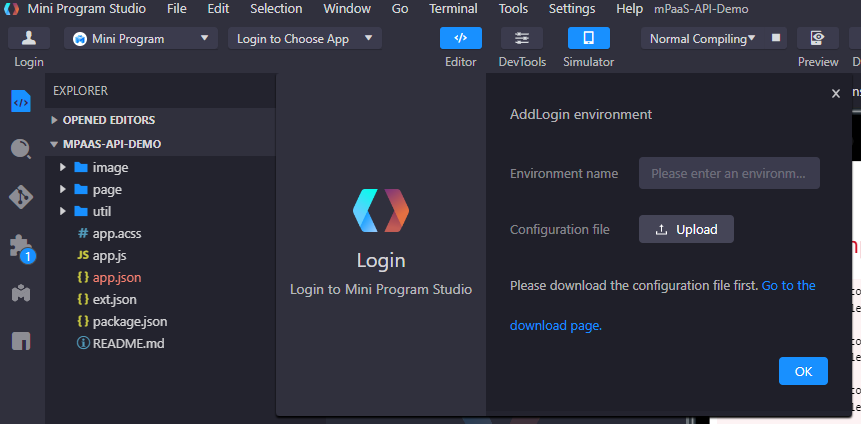
Task: Open the Tools menu
Action: [513, 9]
